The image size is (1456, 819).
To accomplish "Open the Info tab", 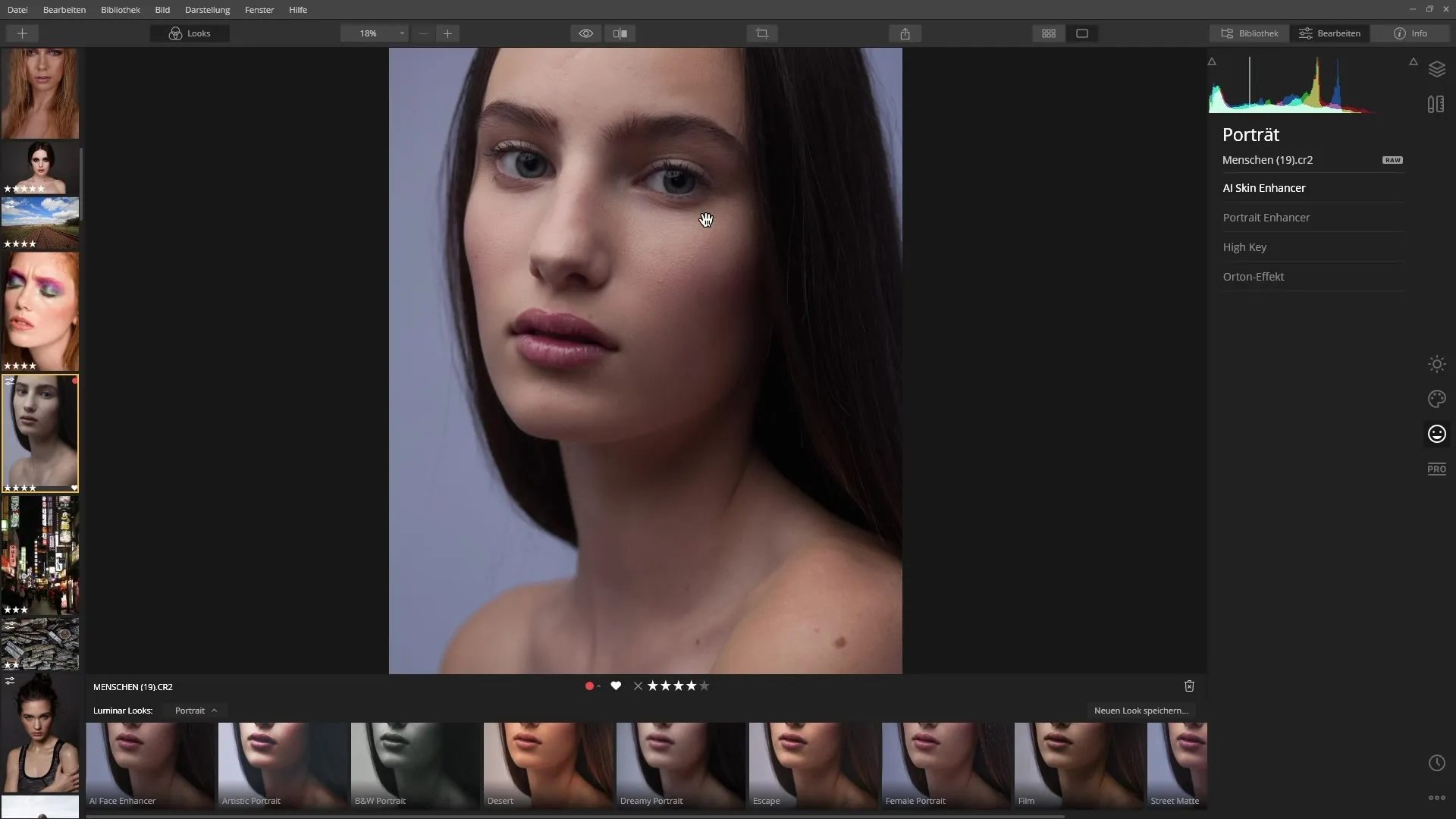I will click(1410, 33).
